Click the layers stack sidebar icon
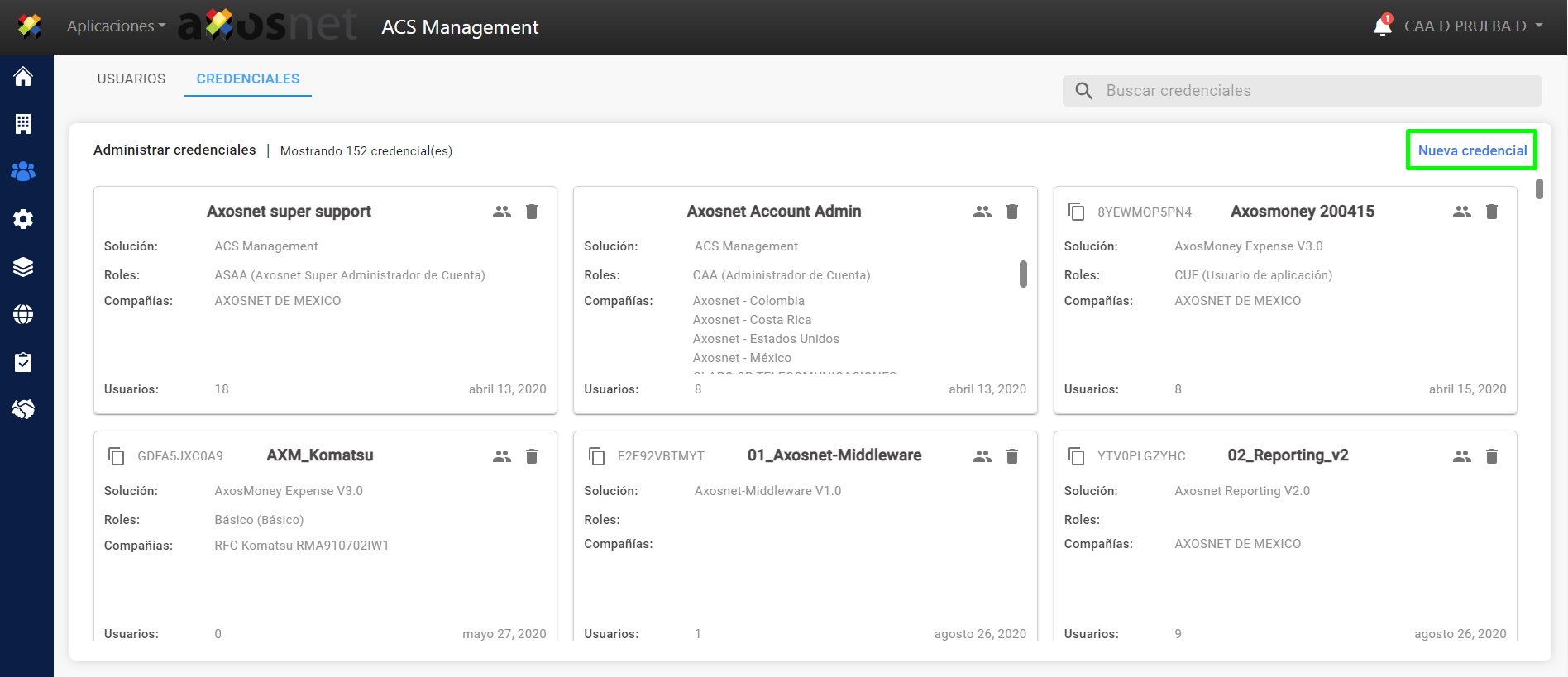 23,266
